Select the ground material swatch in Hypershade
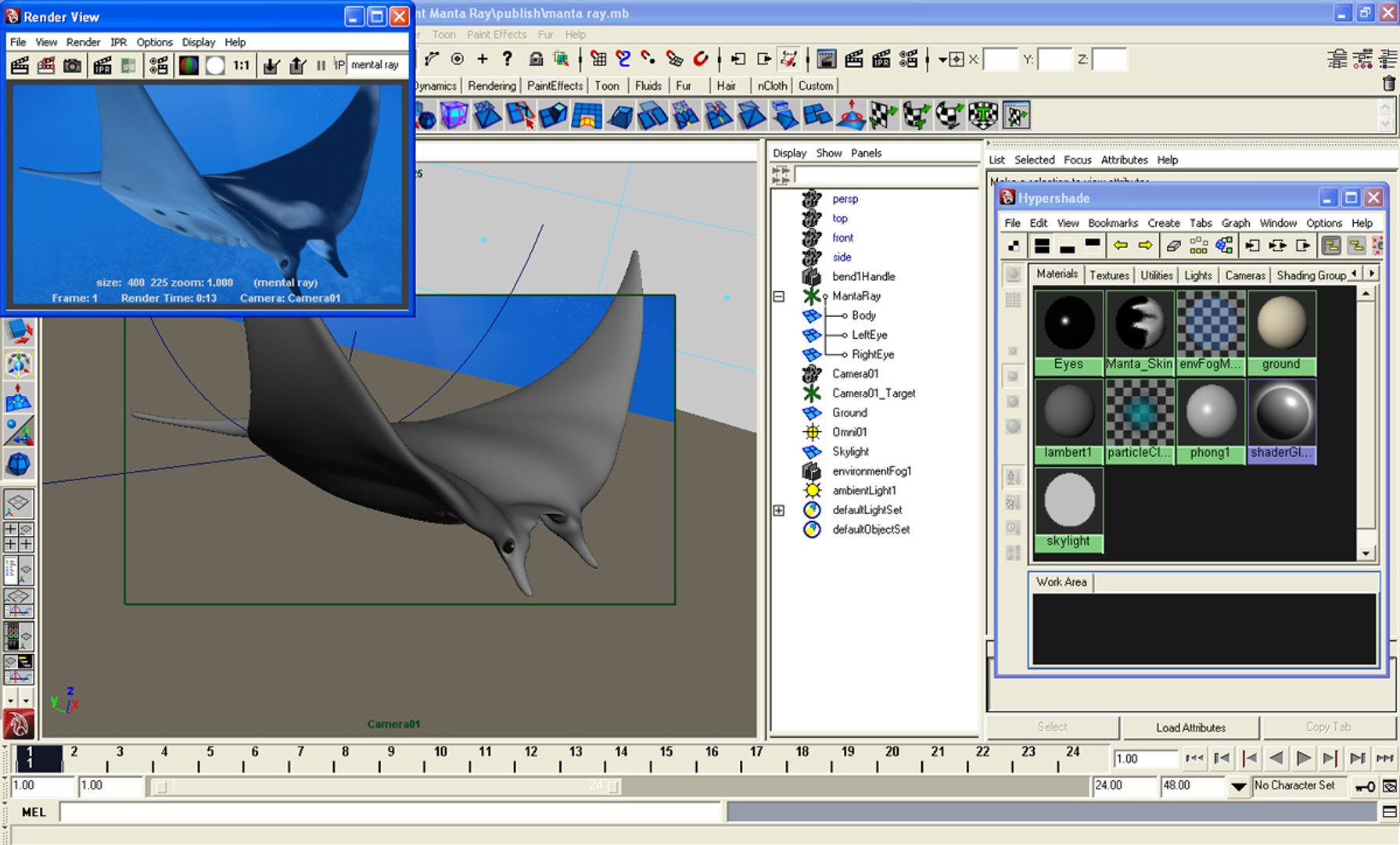The width and height of the screenshot is (1400, 845). point(1281,333)
